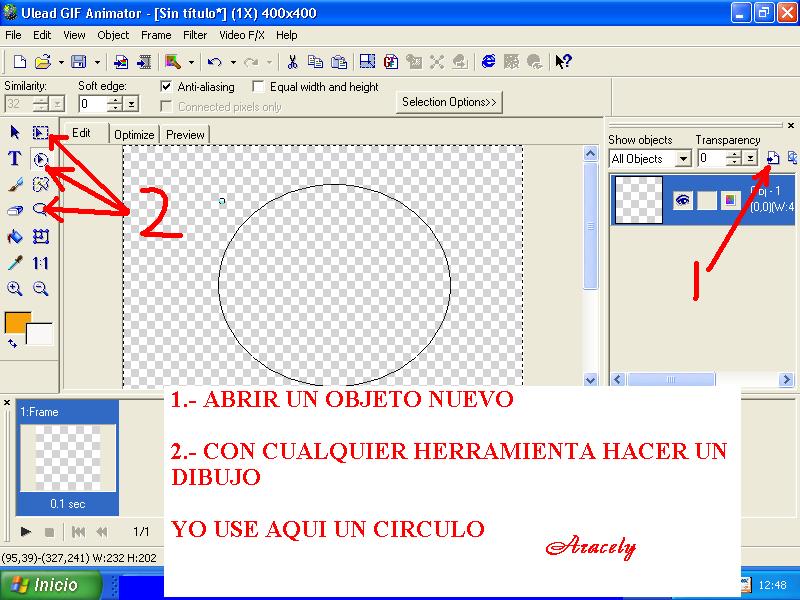This screenshot has height=600, width=800.
Task: Click the insert new blank object icon
Action: (x=773, y=158)
